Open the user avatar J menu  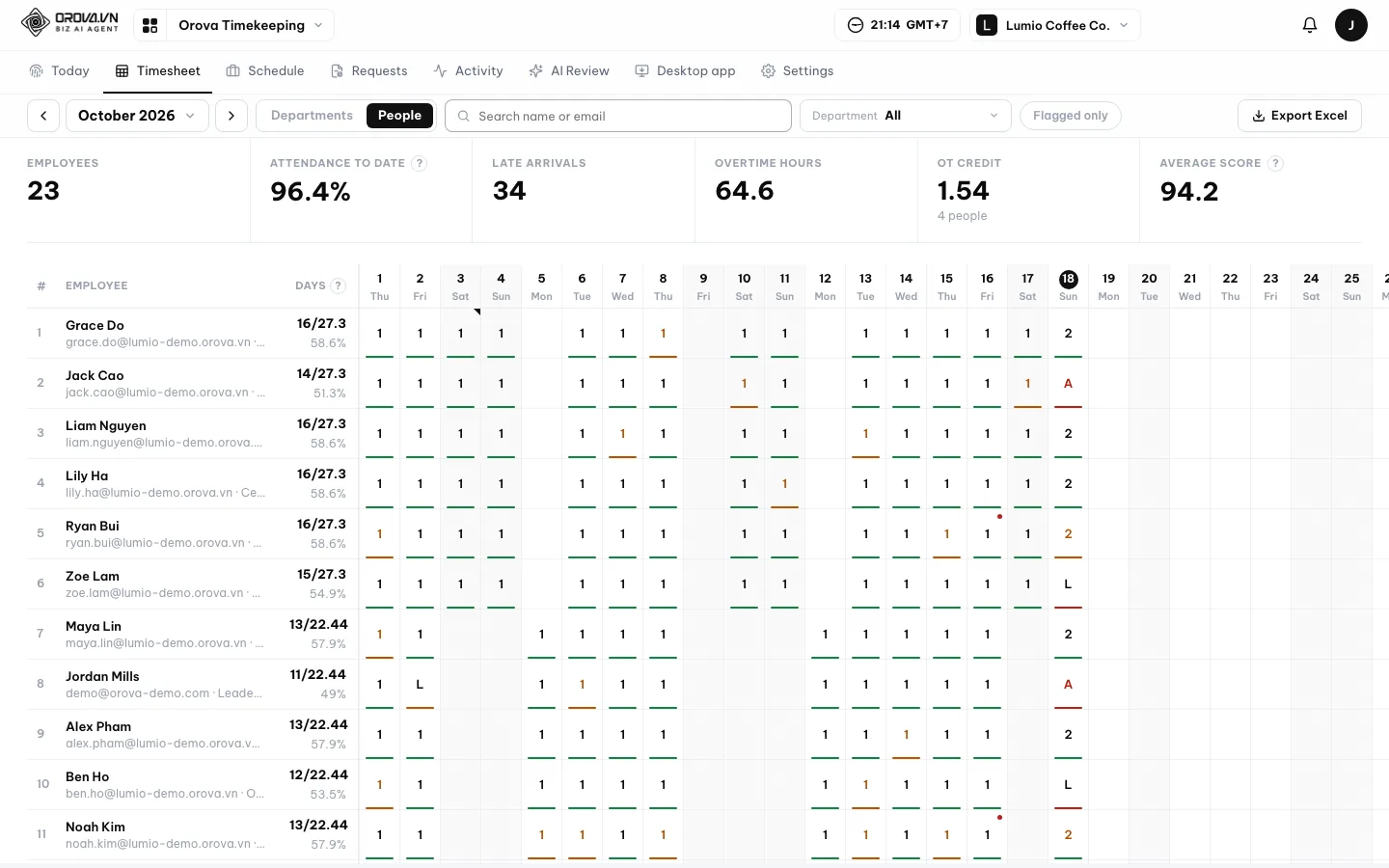1350,25
